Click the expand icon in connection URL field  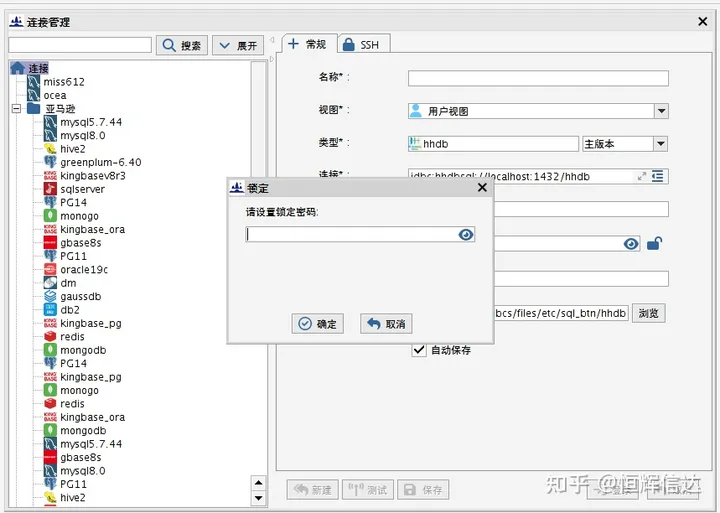click(x=642, y=176)
